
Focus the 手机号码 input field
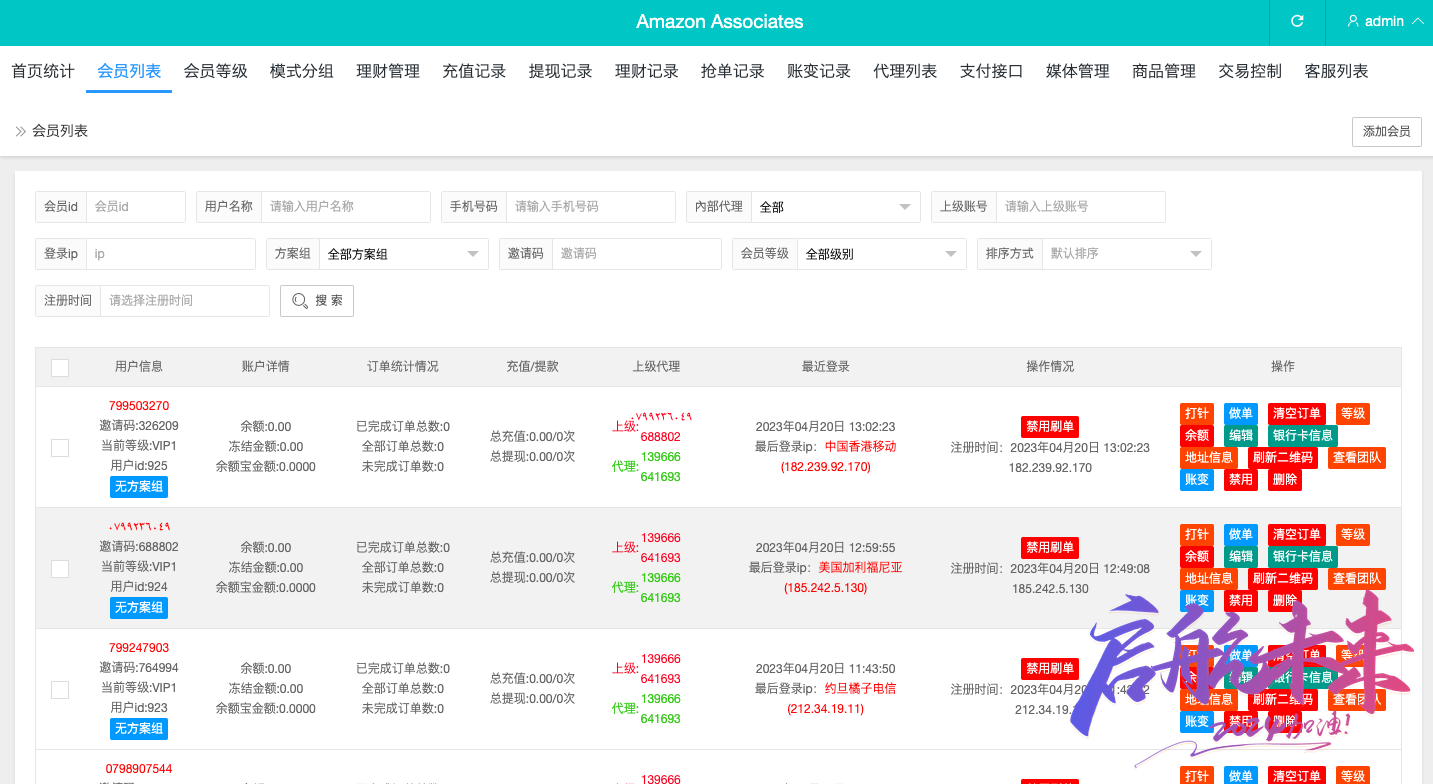coord(591,207)
